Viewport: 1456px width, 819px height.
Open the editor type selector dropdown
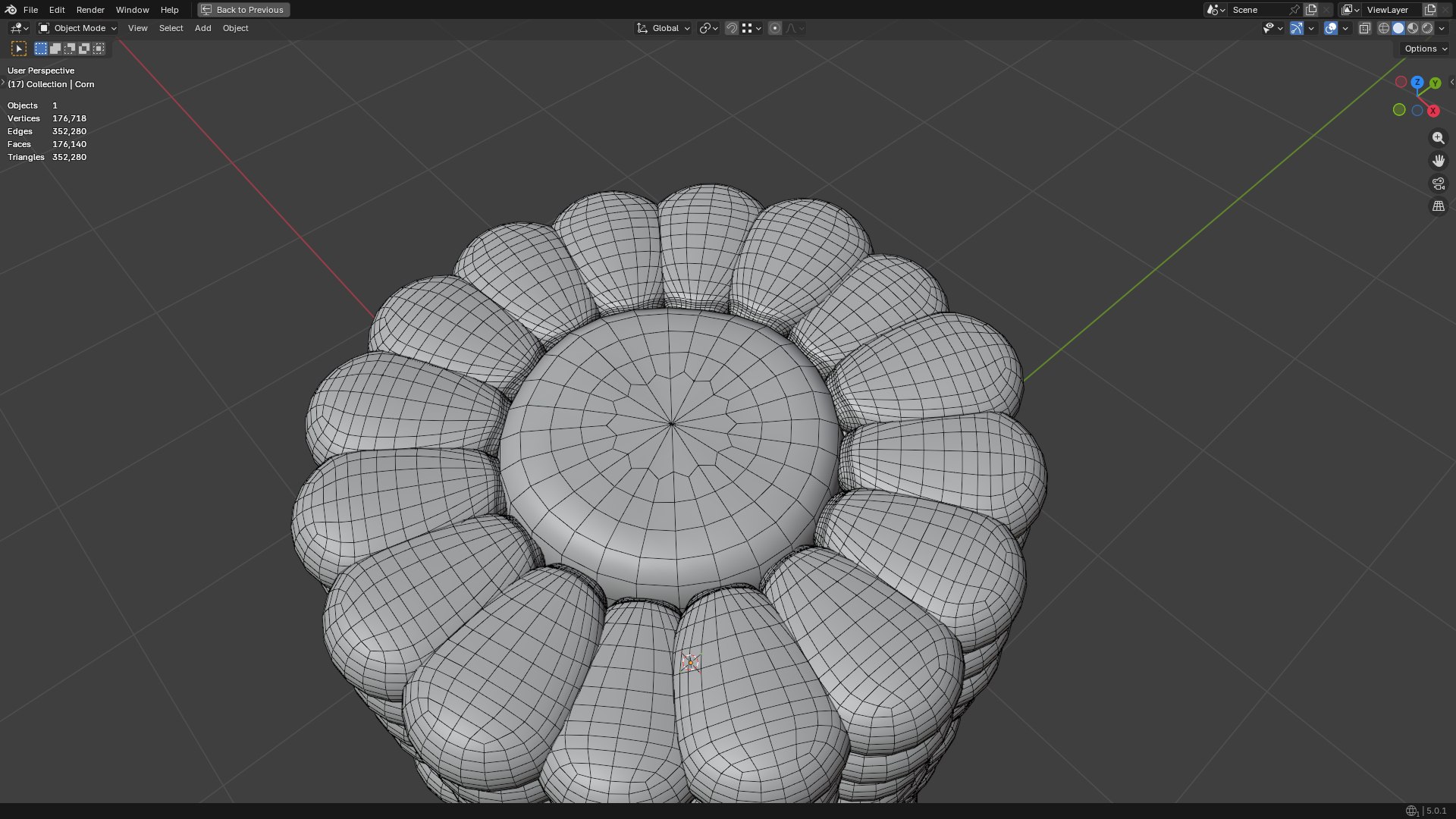19,28
